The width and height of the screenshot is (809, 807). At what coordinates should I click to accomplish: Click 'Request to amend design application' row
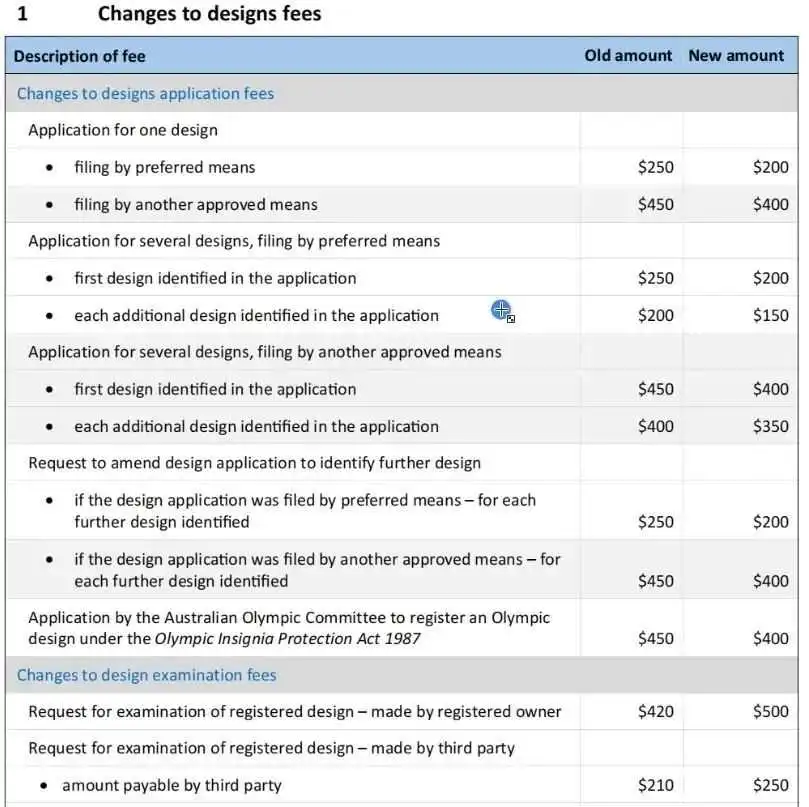[x=401, y=463]
